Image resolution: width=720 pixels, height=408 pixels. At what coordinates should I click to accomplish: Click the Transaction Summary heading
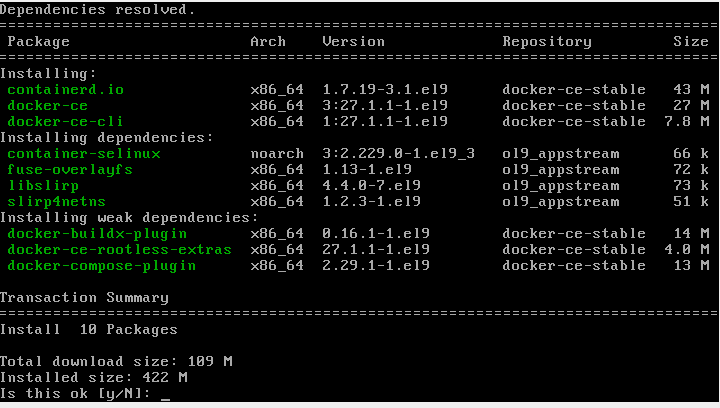pyautogui.click(x=84, y=298)
